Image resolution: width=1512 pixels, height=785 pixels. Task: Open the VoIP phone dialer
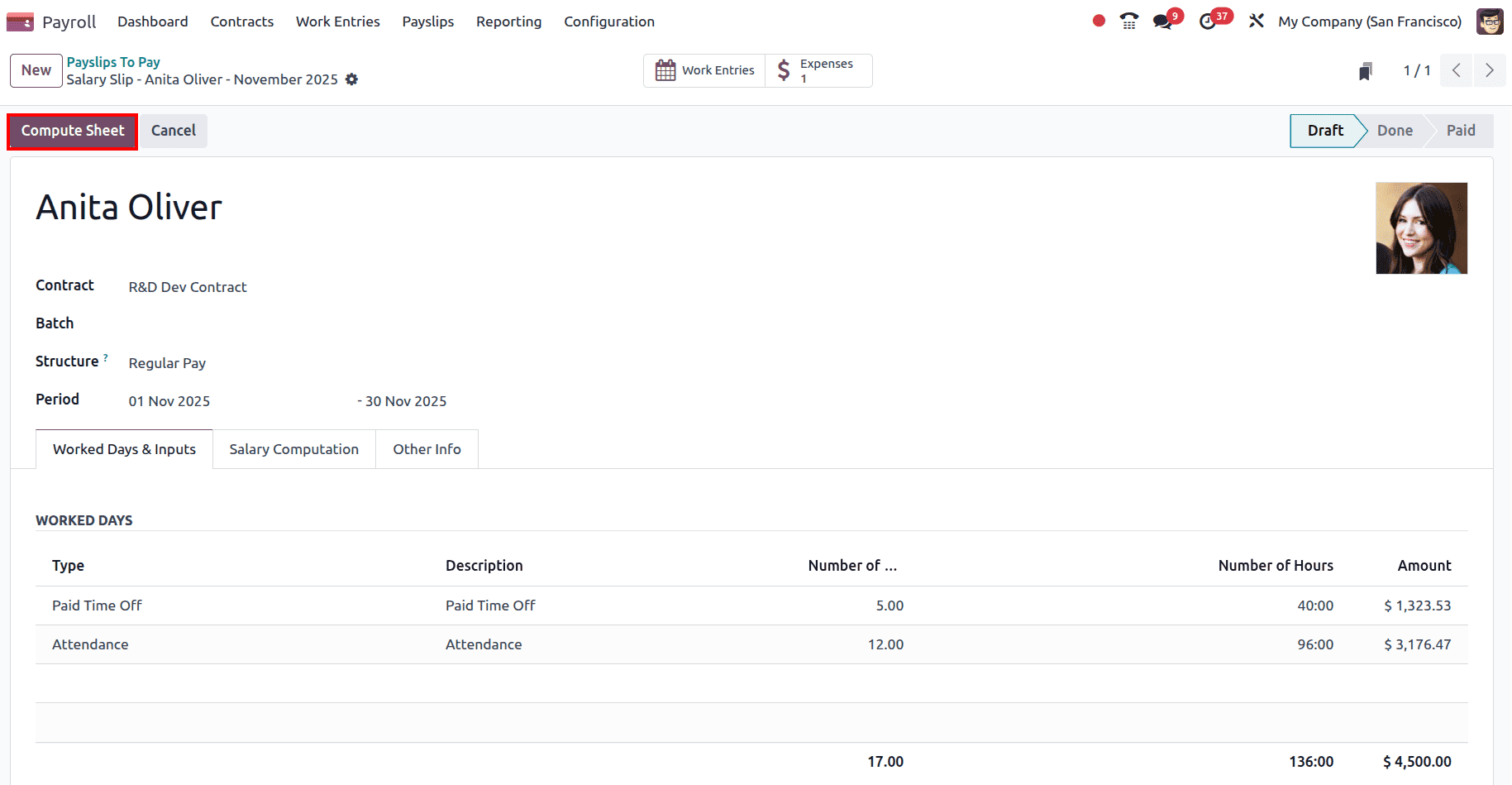tap(1128, 21)
